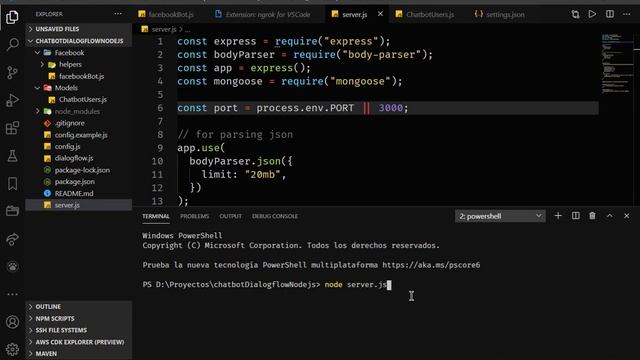Expand the SSH File Systems section

79,330
